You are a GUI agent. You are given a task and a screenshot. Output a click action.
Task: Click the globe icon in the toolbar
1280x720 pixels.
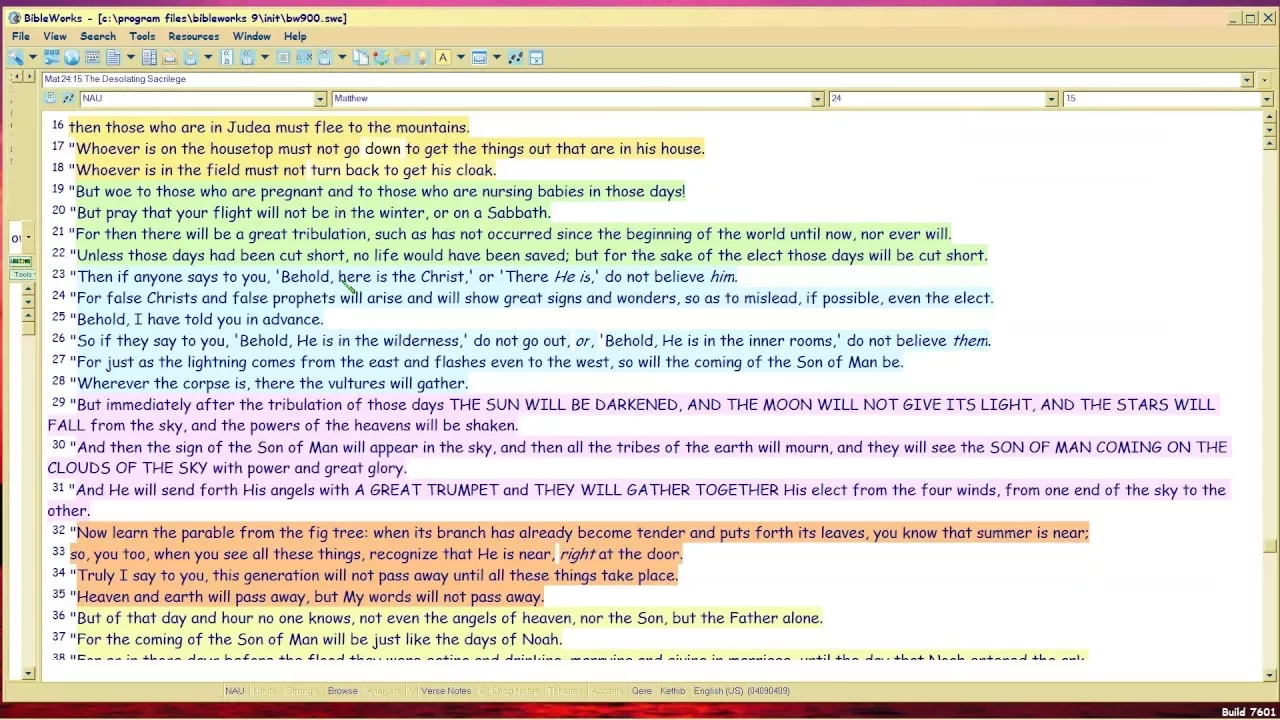(x=71, y=58)
